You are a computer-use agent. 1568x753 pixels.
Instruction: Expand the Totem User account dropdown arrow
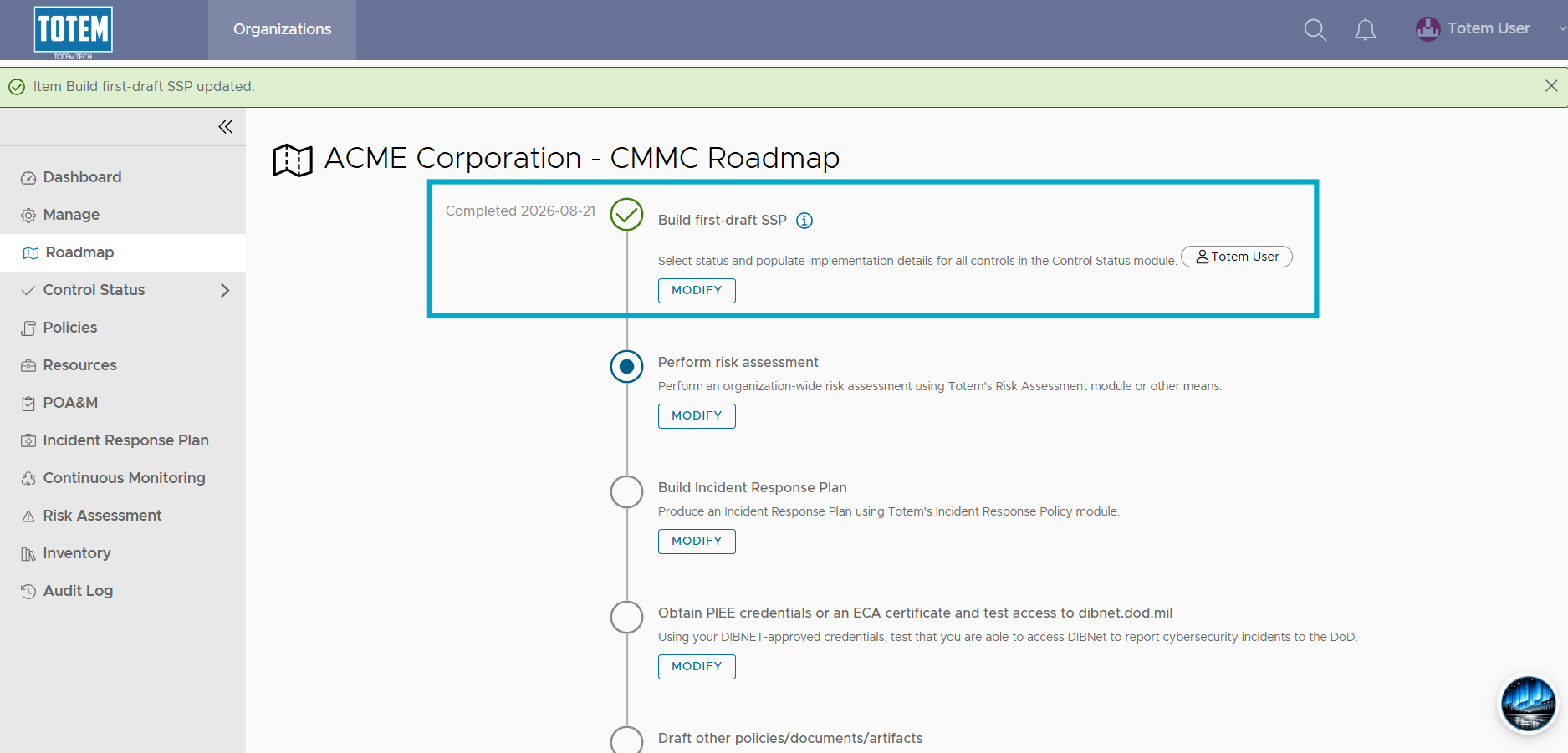tap(1561, 29)
